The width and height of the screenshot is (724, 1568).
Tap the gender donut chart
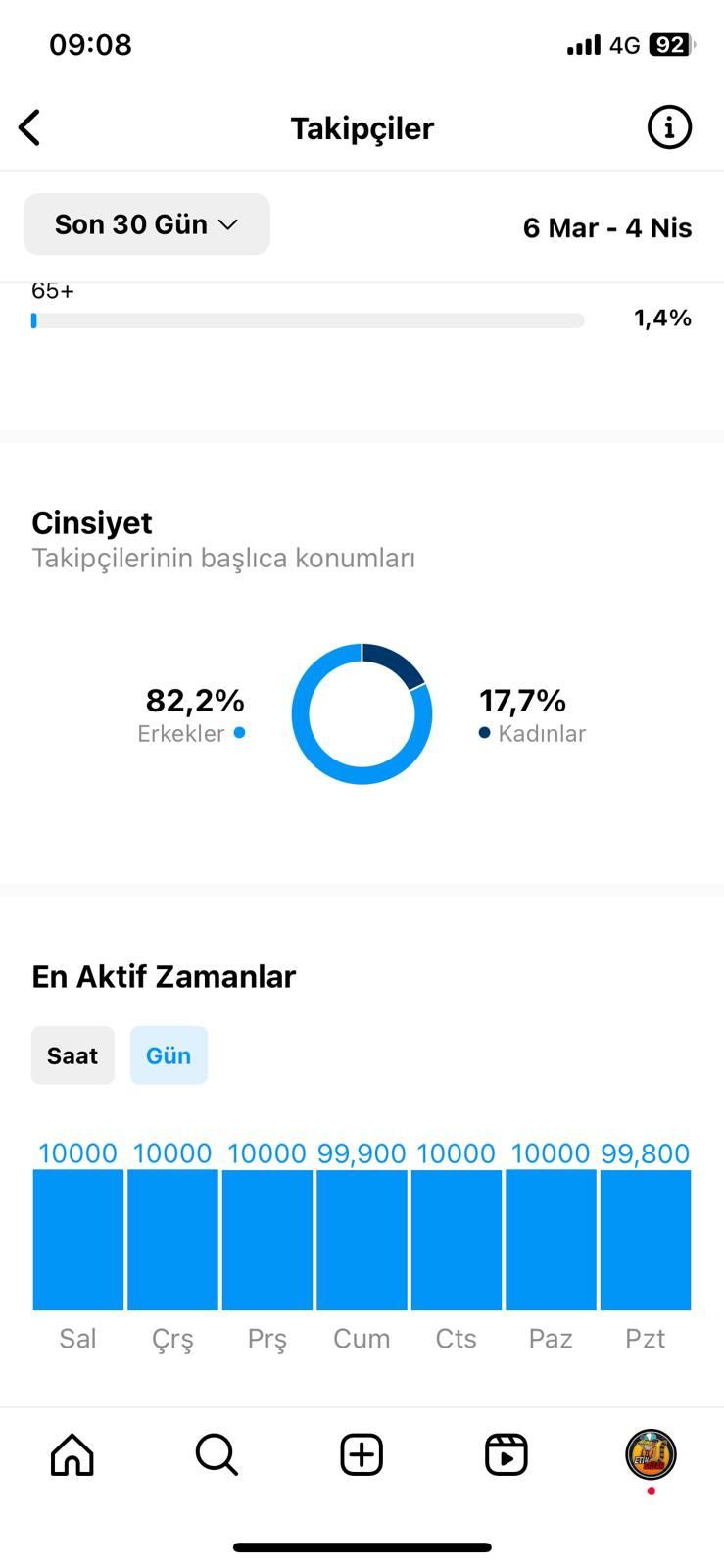[x=362, y=713]
